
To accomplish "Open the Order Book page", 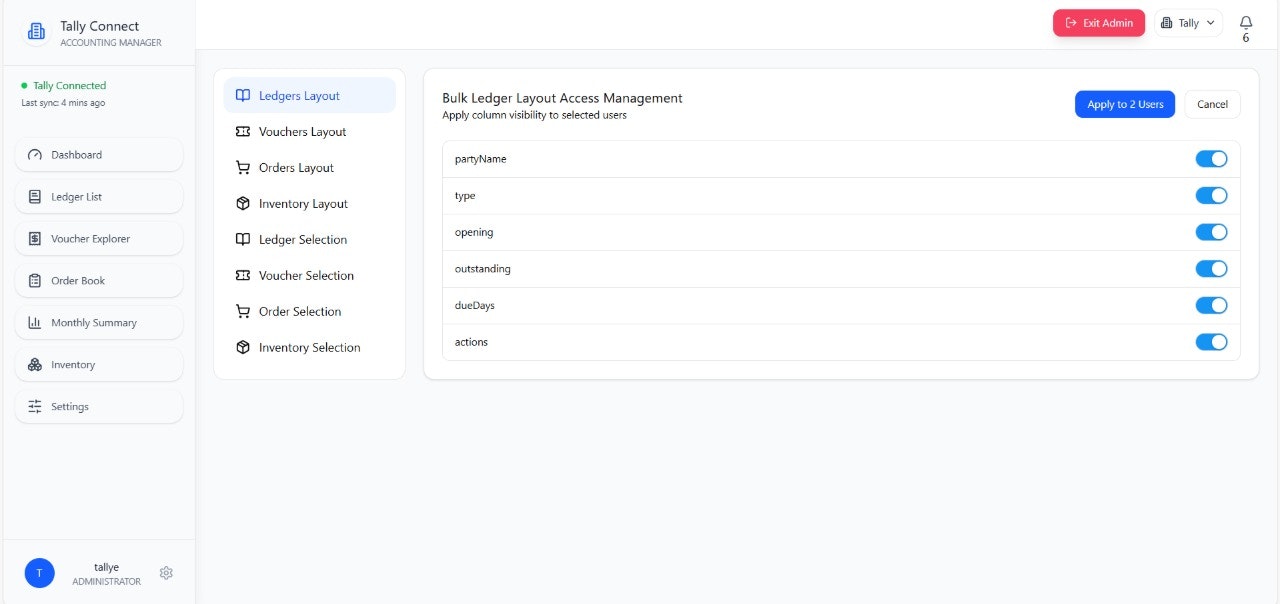I will 99,281.
